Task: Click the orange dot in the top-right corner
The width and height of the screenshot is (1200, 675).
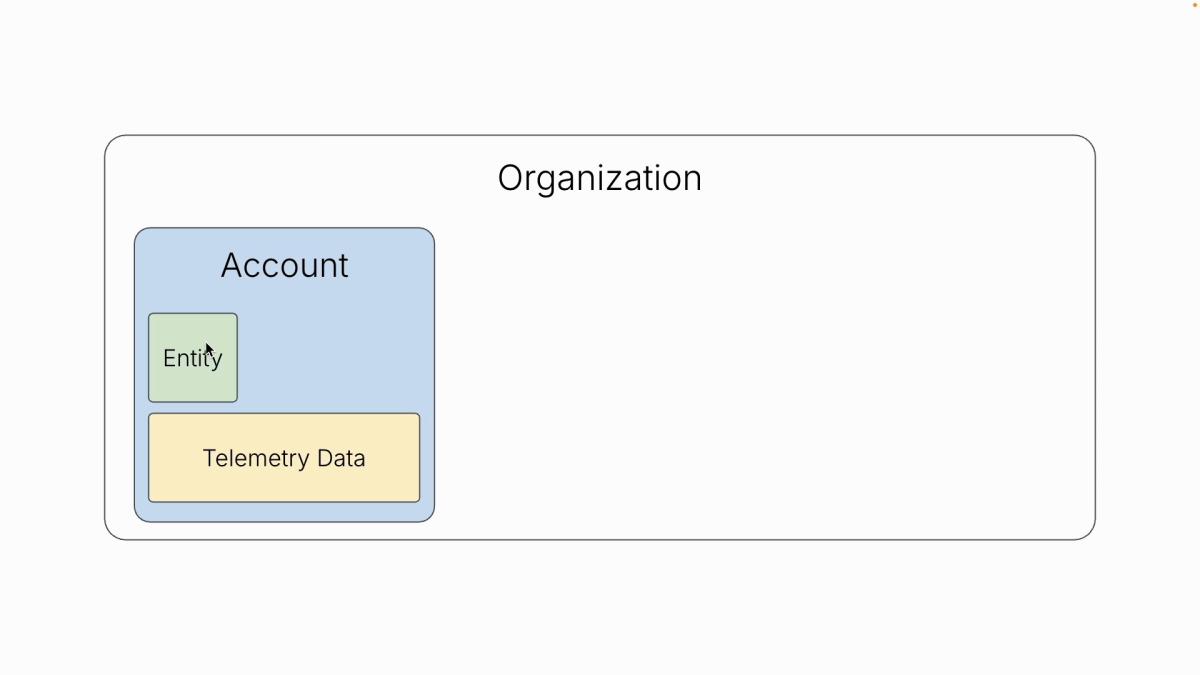Action: (x=1193, y=4)
